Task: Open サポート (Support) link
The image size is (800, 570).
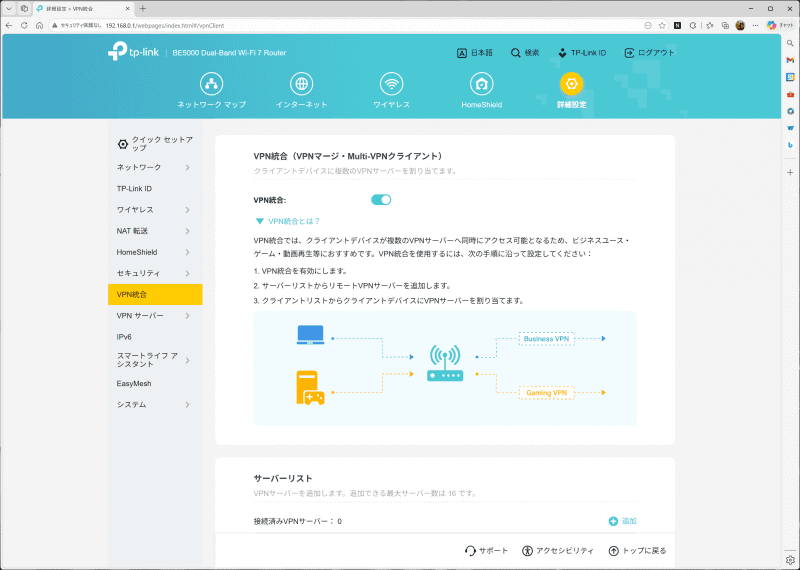Action: (x=486, y=551)
